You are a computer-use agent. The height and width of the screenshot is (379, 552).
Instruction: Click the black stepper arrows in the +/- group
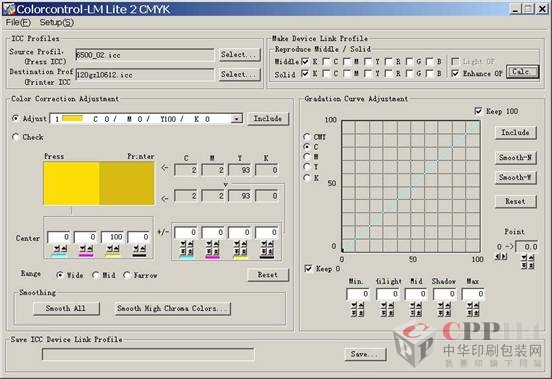pos(267,248)
